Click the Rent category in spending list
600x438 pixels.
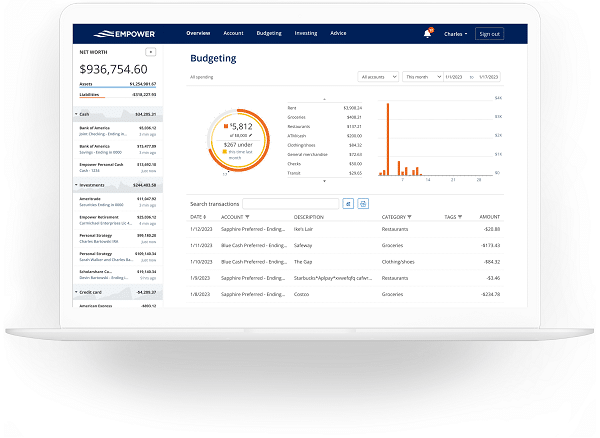coord(292,107)
